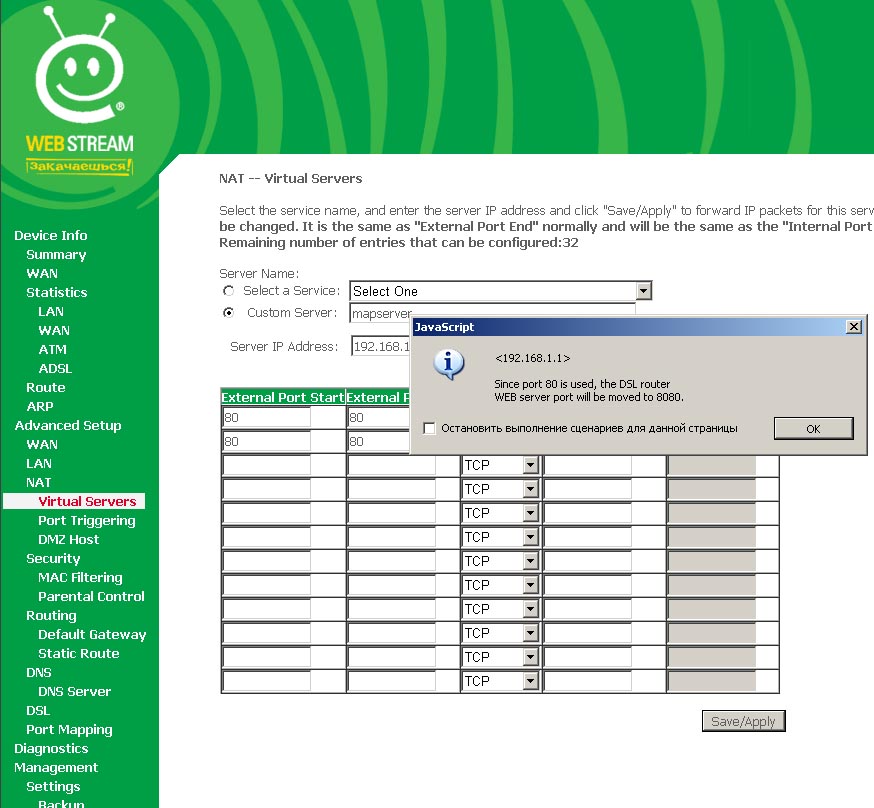Click the External Port Start field in the first row
Viewport: 874px width, 808px height.
coord(266,417)
